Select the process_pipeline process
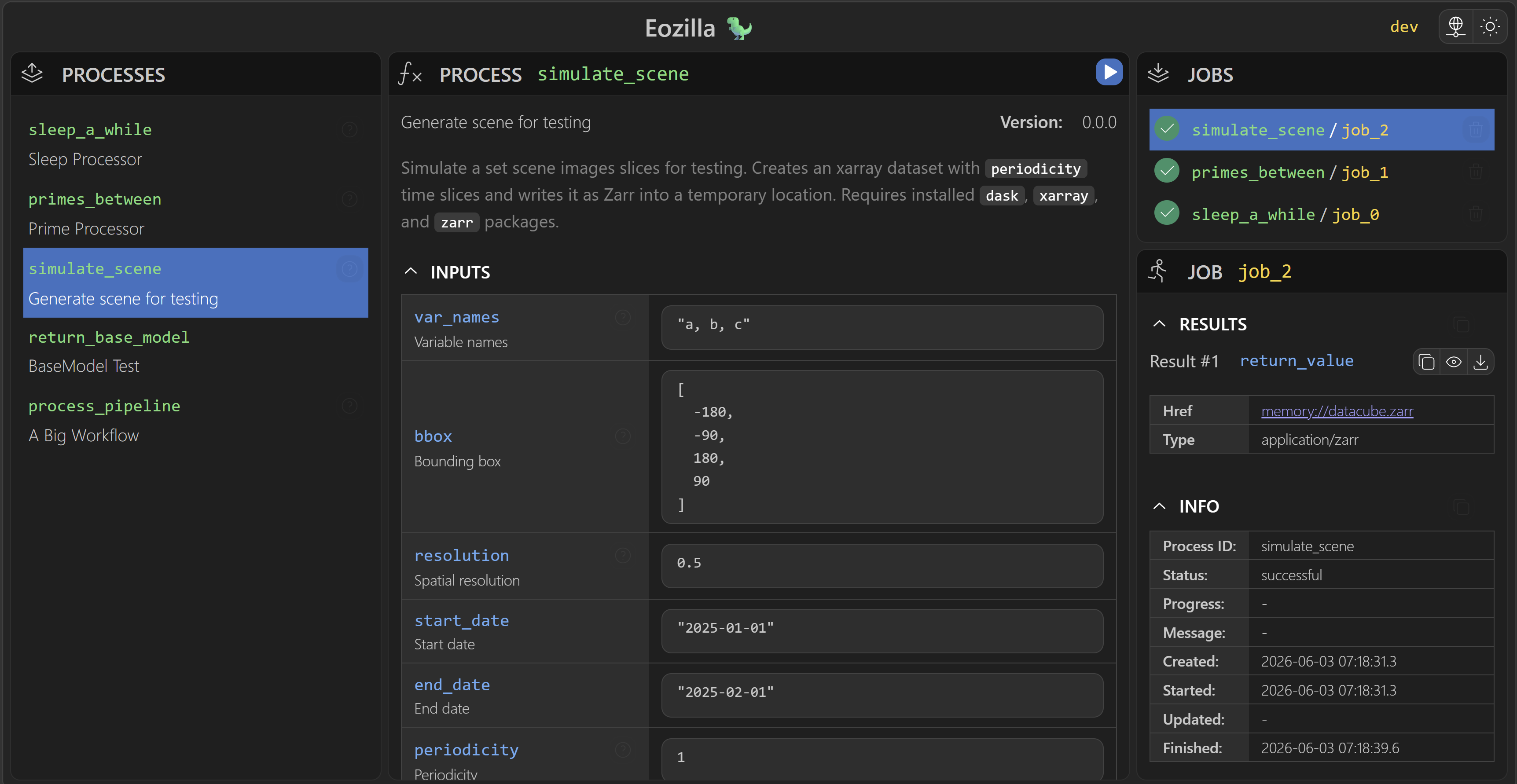The width and height of the screenshot is (1517, 784). (195, 420)
